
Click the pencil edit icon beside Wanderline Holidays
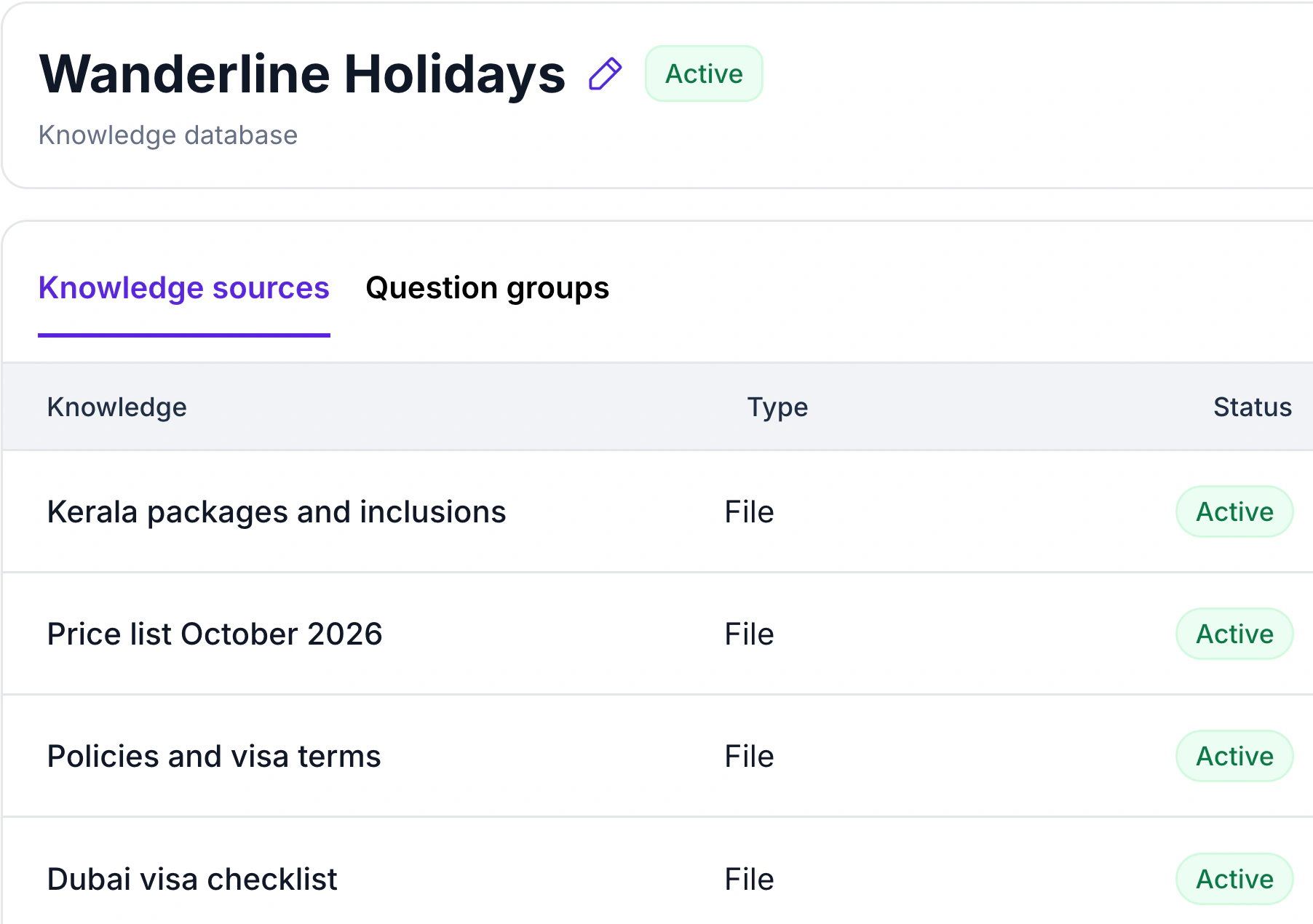tap(605, 74)
